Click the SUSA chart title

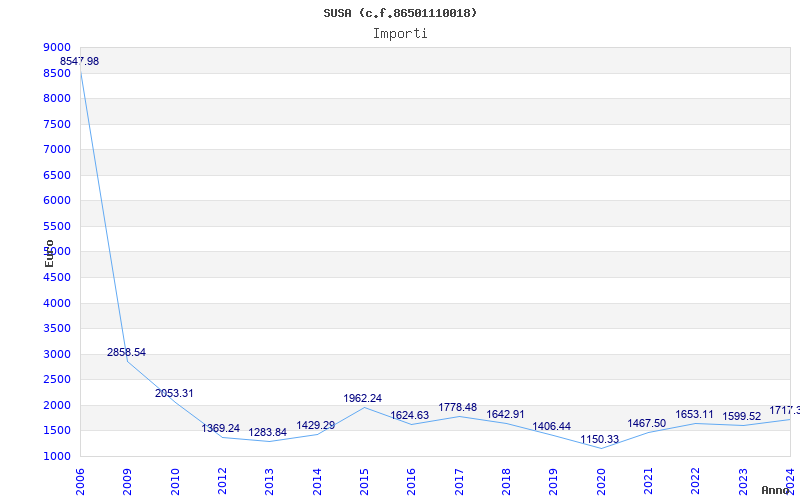400,13
